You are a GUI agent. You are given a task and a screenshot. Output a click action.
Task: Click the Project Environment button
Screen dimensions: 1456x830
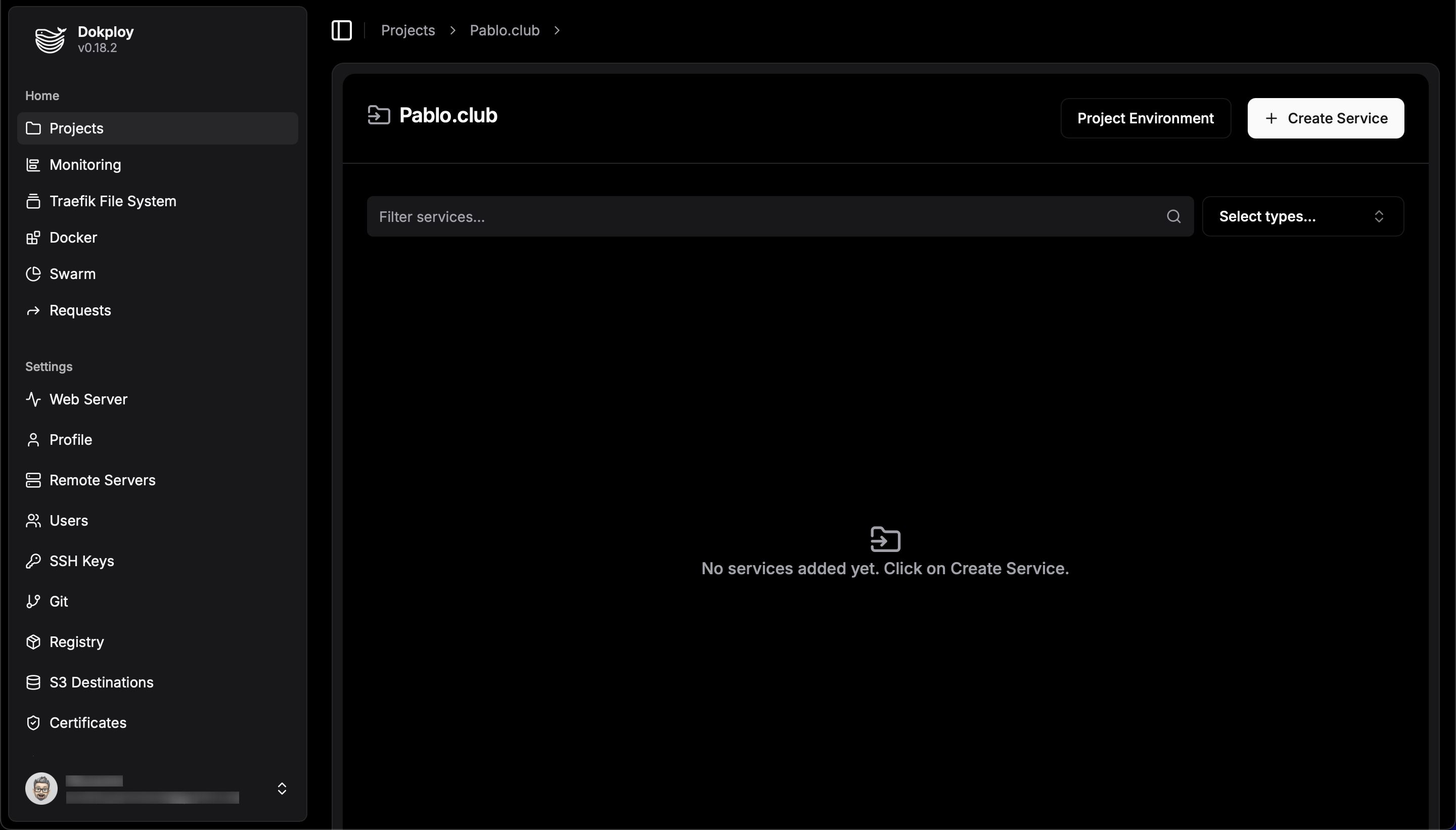1145,118
